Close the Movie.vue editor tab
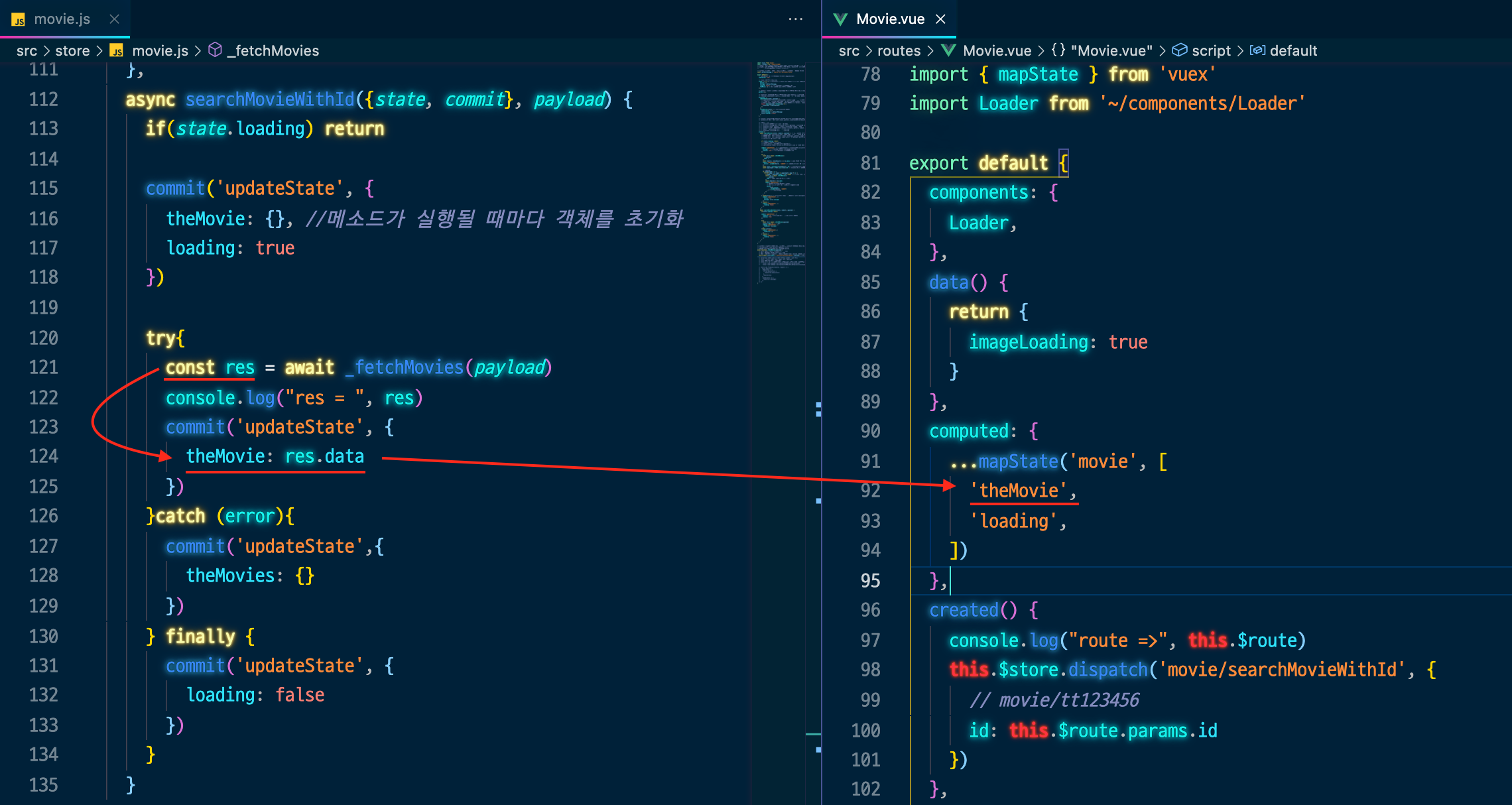Image resolution: width=1512 pixels, height=805 pixels. (x=940, y=19)
